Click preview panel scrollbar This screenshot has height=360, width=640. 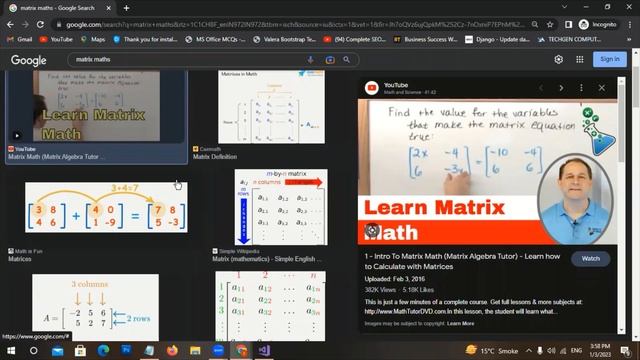click(x=621, y=122)
